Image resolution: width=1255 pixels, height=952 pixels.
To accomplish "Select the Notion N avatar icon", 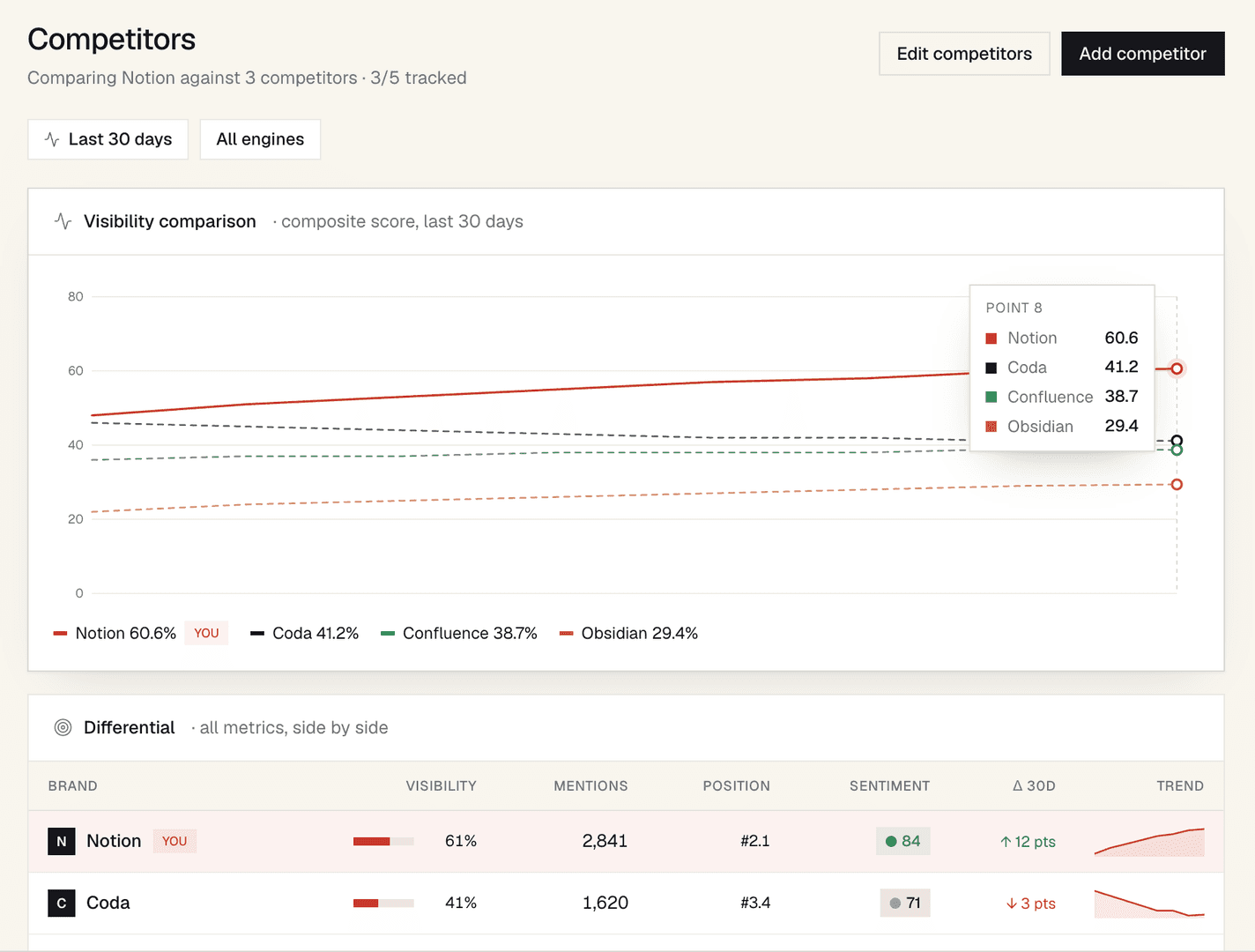I will [62, 841].
